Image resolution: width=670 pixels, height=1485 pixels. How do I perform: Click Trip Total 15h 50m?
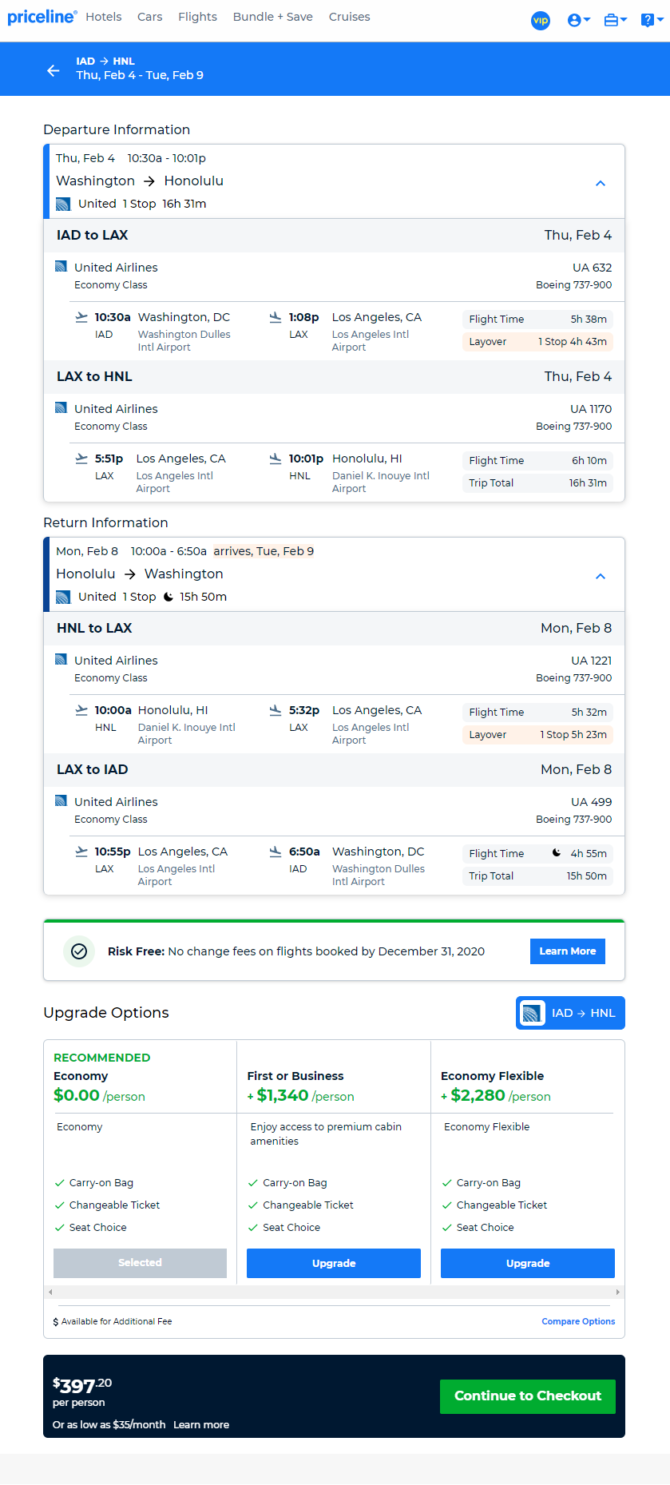[x=538, y=876]
